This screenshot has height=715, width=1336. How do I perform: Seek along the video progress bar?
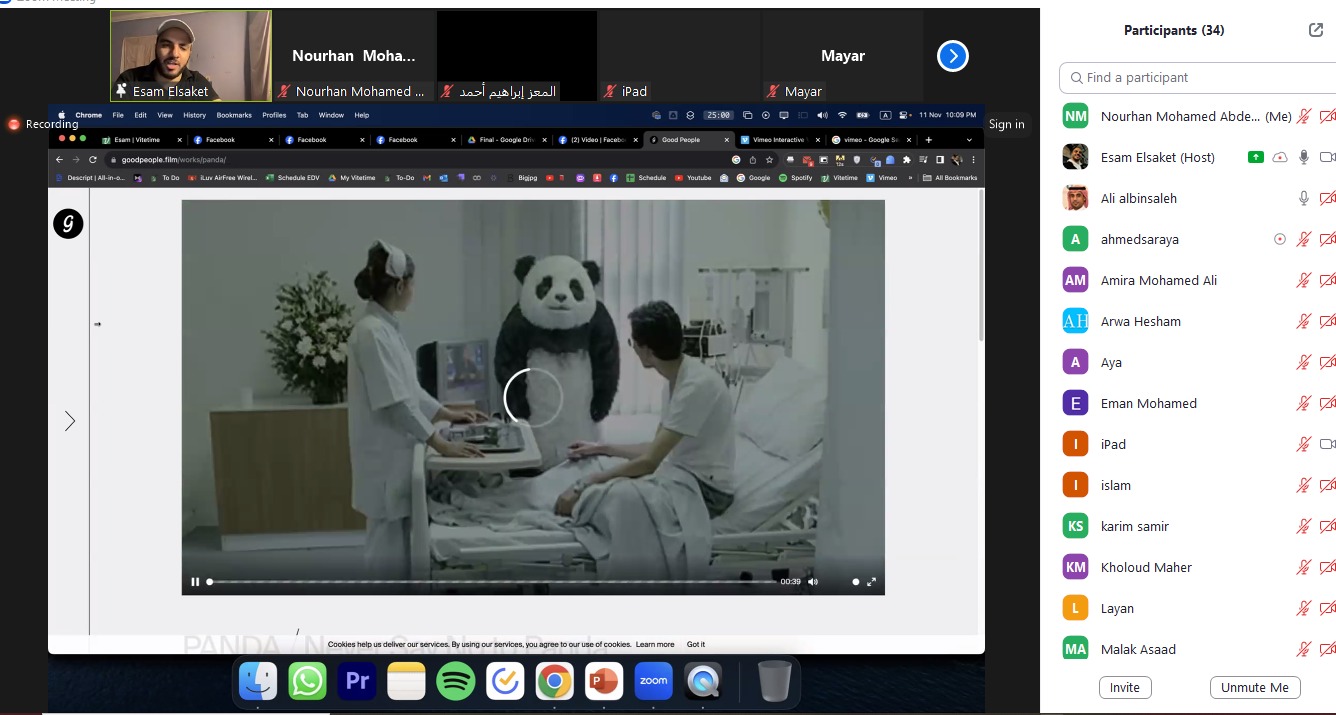(x=491, y=581)
